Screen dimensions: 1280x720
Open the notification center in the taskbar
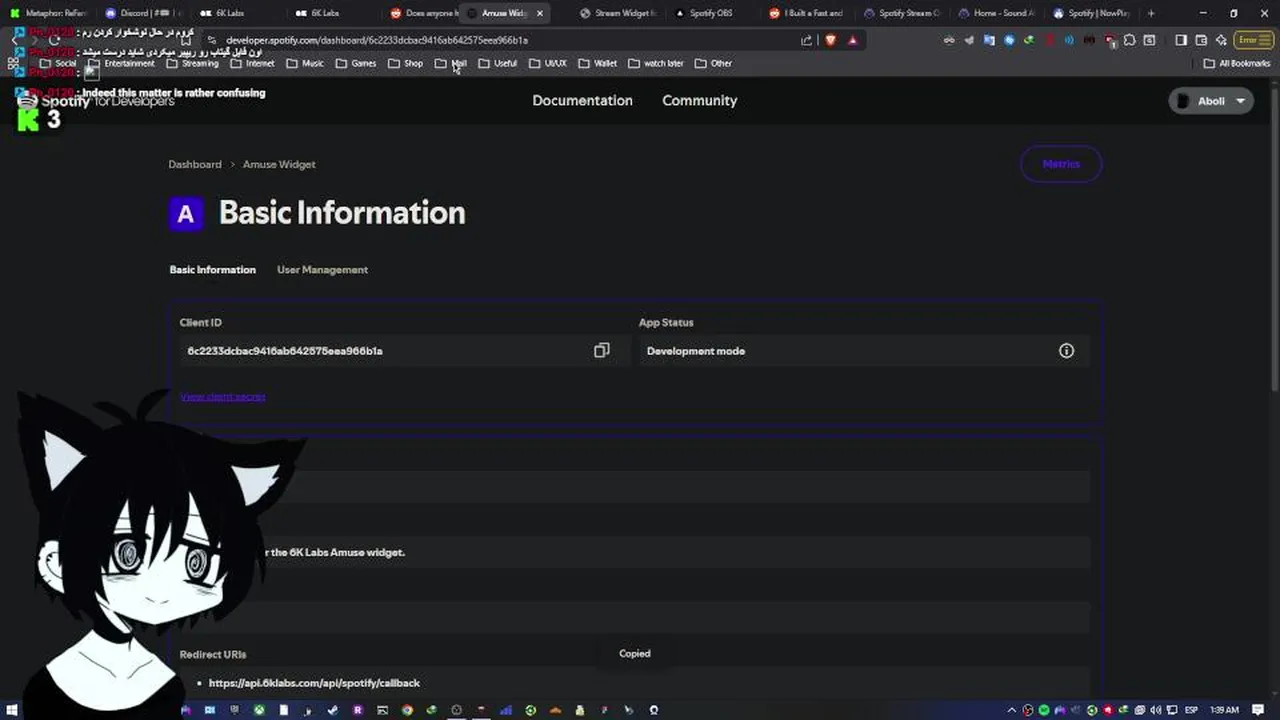click(1258, 710)
